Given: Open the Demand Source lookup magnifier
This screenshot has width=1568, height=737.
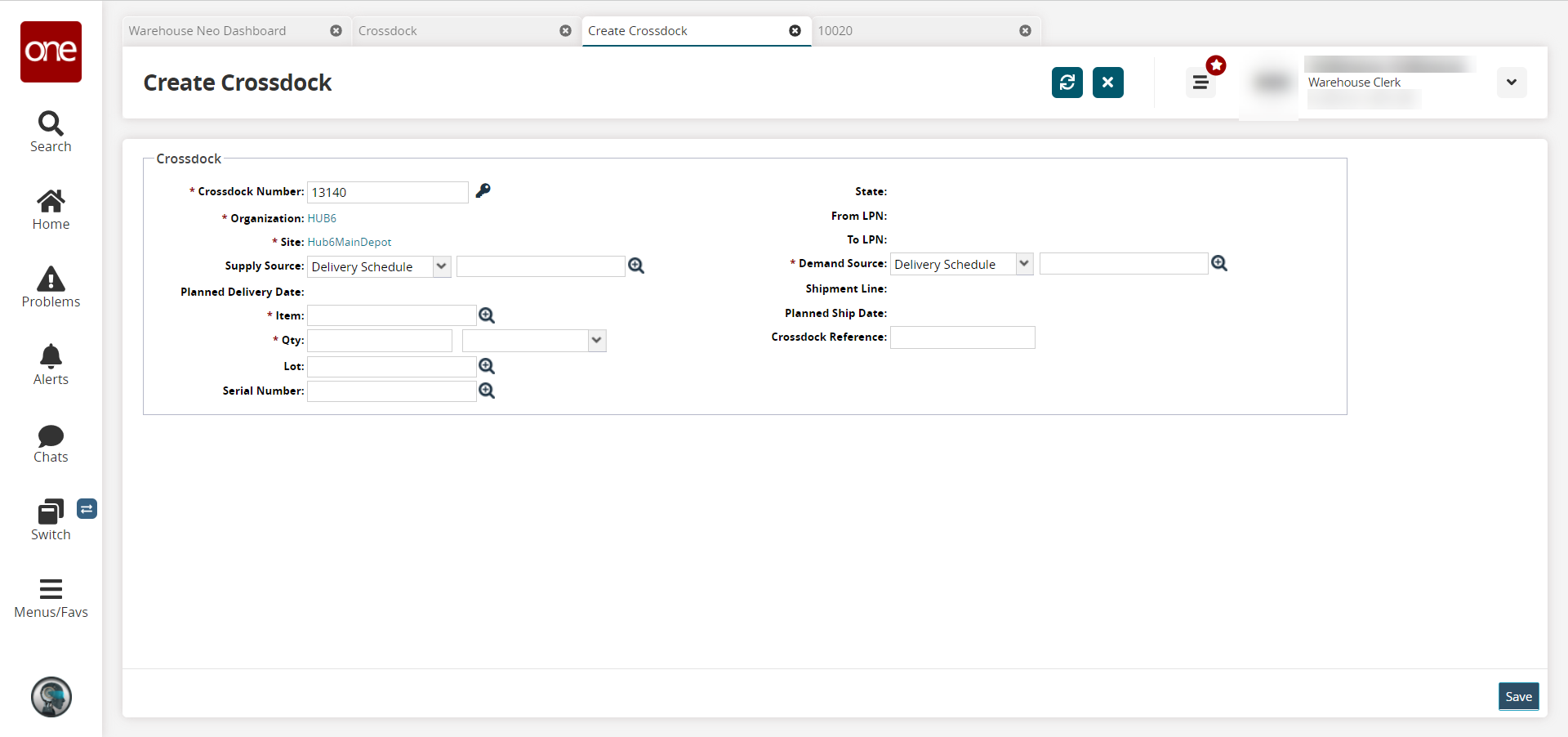Looking at the screenshot, I should pyautogui.click(x=1219, y=263).
